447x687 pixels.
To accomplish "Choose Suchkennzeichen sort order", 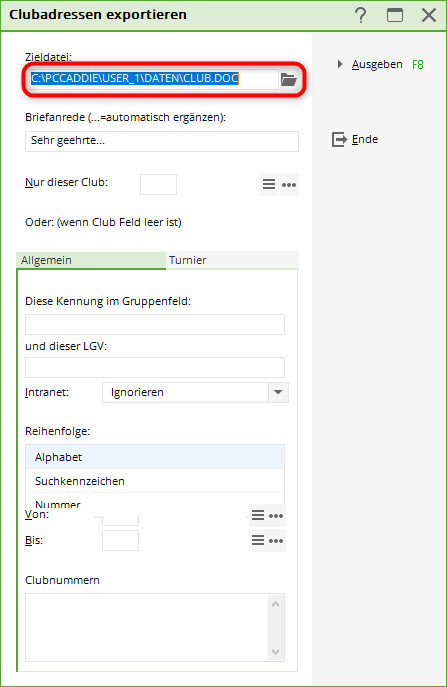I will point(155,481).
